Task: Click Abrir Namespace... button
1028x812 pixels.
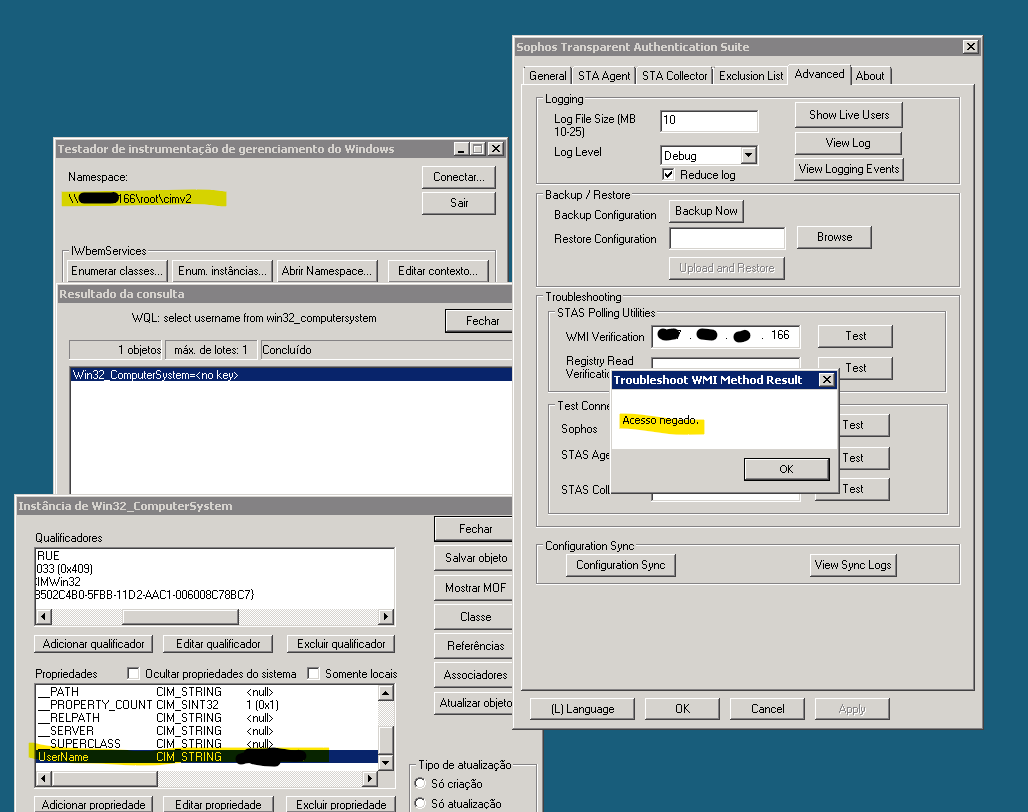Action: point(326,271)
